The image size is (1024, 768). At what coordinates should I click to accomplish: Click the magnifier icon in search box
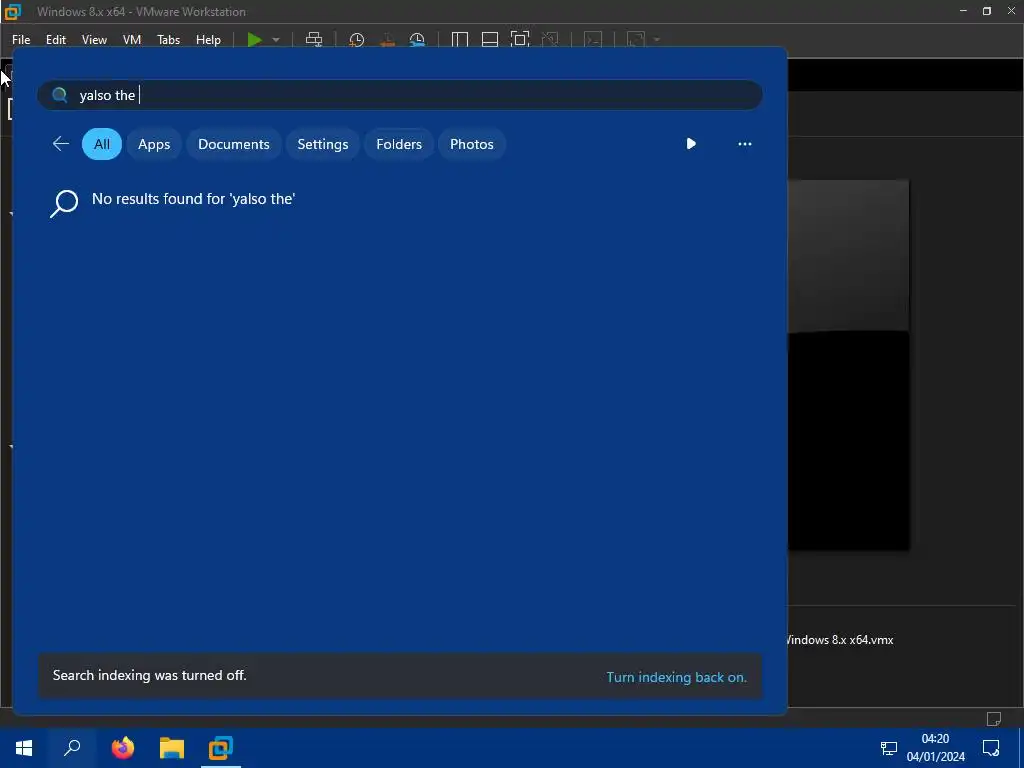coord(59,95)
